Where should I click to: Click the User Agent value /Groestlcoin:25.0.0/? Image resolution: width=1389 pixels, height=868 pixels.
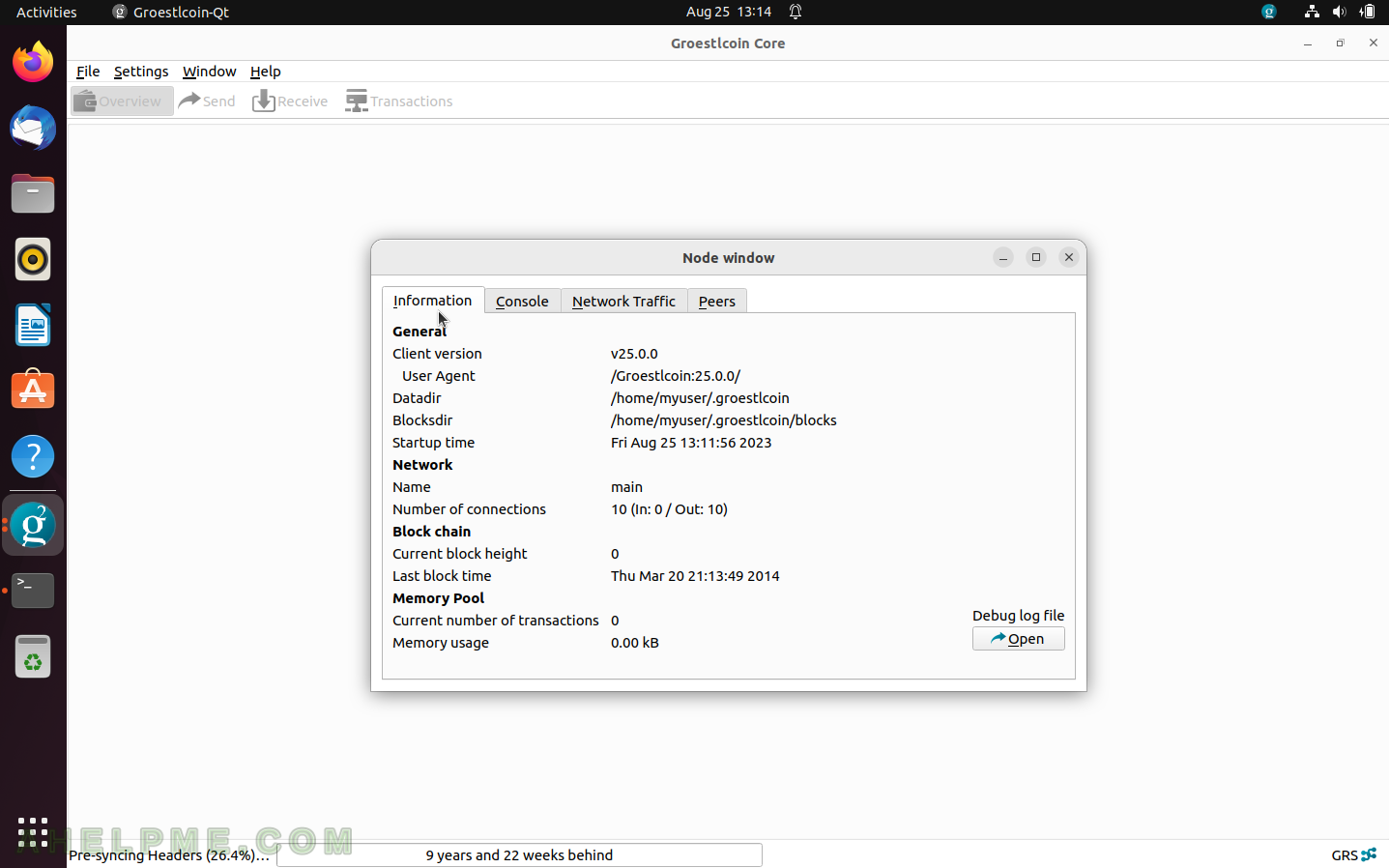click(x=676, y=376)
